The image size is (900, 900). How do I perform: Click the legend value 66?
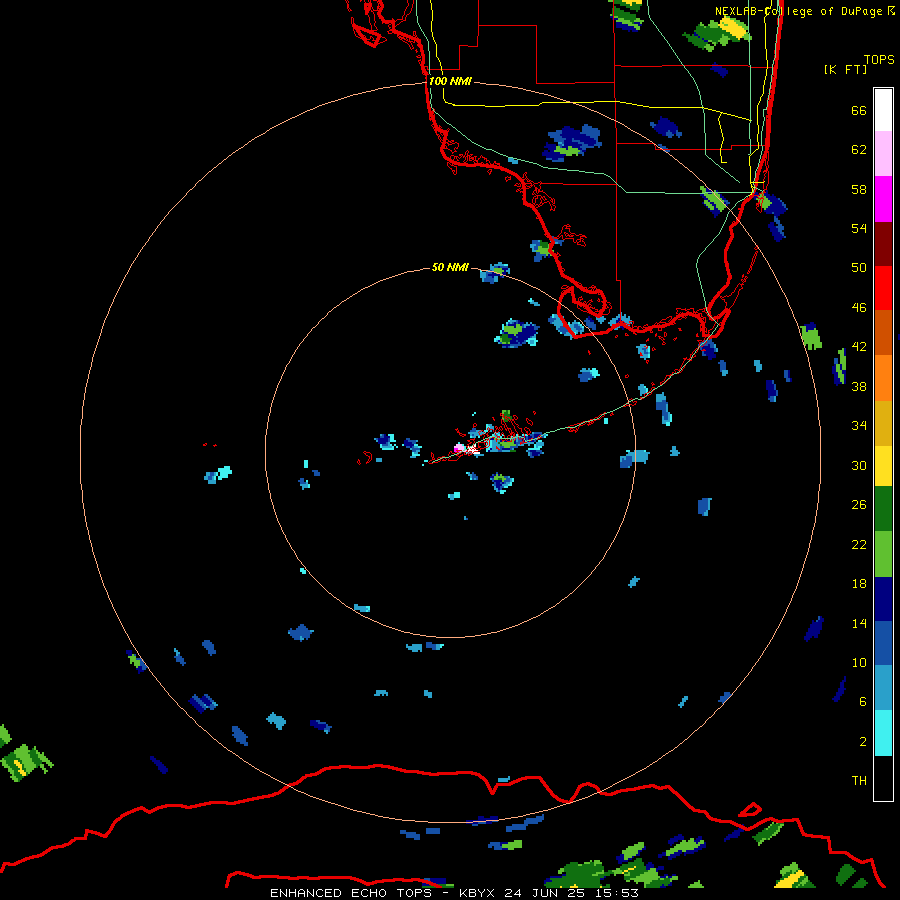pyautogui.click(x=859, y=110)
